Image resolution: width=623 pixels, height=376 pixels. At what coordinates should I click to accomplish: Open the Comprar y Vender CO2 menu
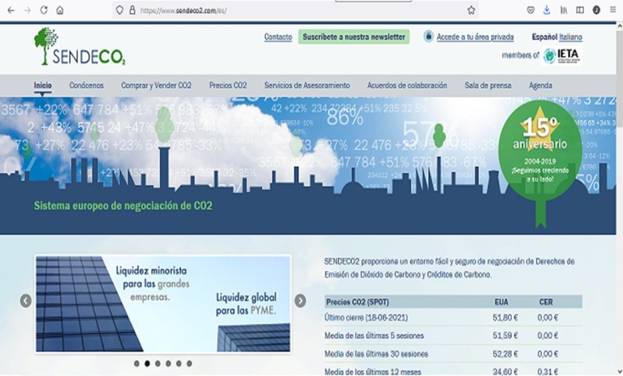tap(156, 85)
